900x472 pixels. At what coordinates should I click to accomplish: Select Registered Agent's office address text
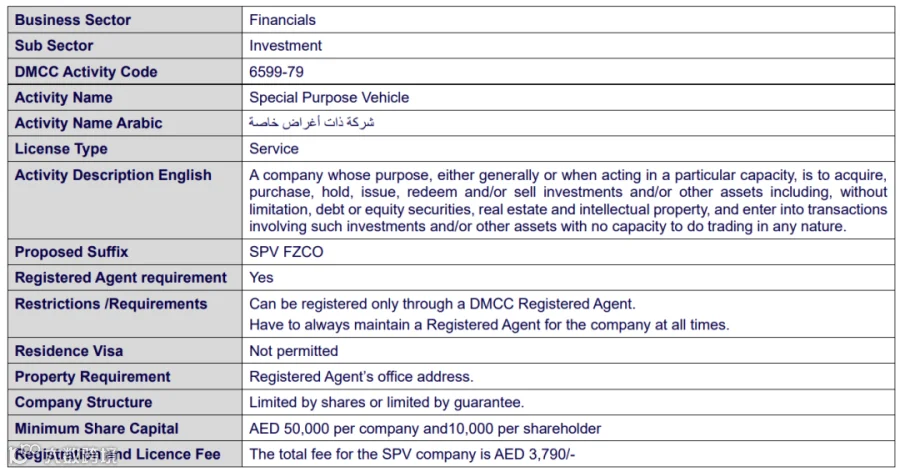(361, 377)
